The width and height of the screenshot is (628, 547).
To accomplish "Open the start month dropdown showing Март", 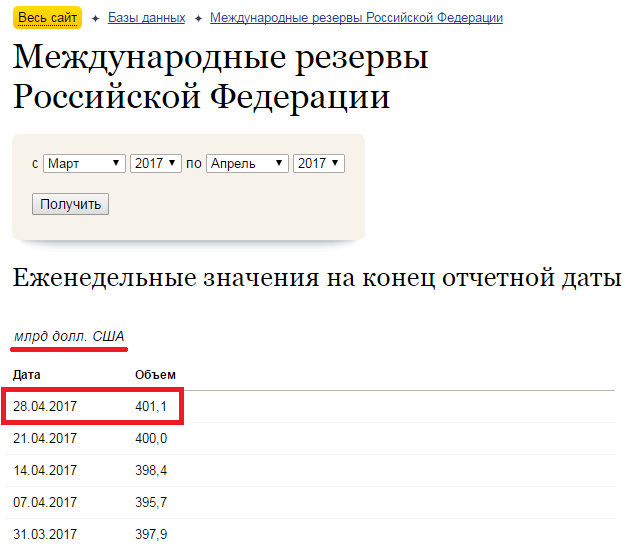I will pyautogui.click(x=84, y=163).
